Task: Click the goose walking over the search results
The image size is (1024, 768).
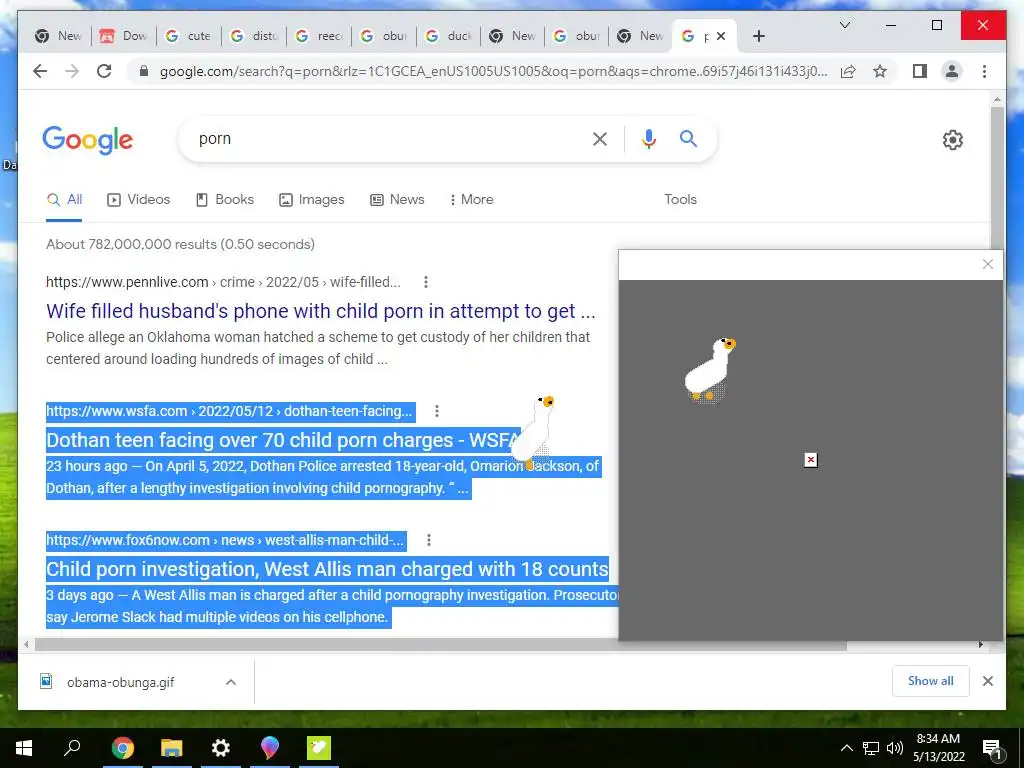Action: coord(534,432)
